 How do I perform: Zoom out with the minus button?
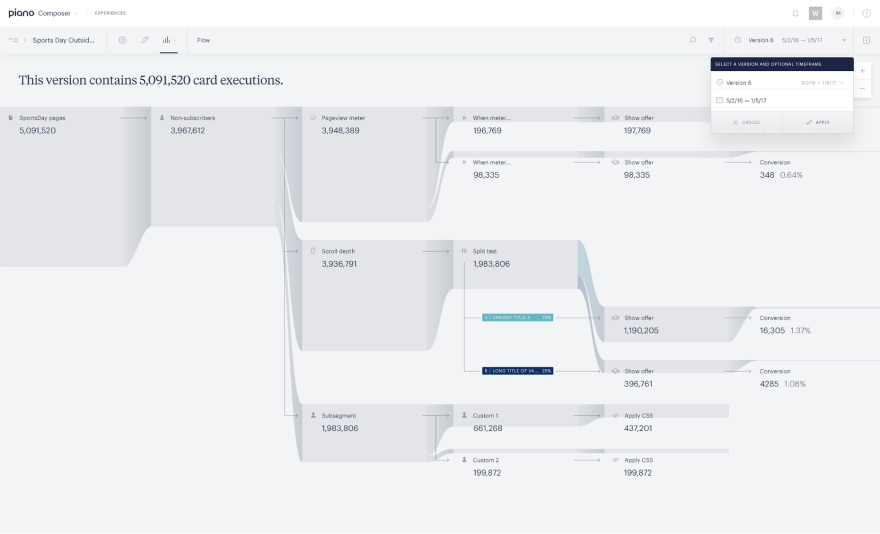[x=863, y=89]
